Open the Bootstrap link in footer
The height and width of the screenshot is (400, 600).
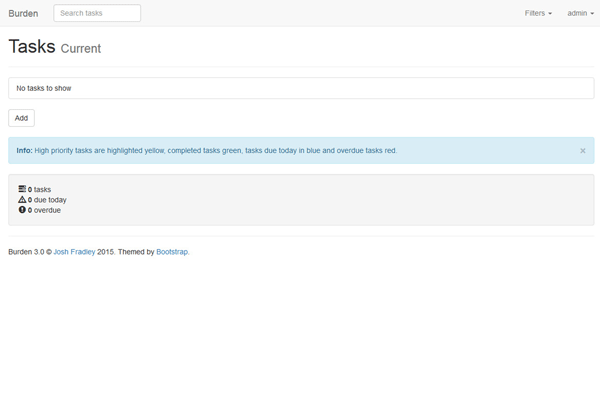click(172, 252)
